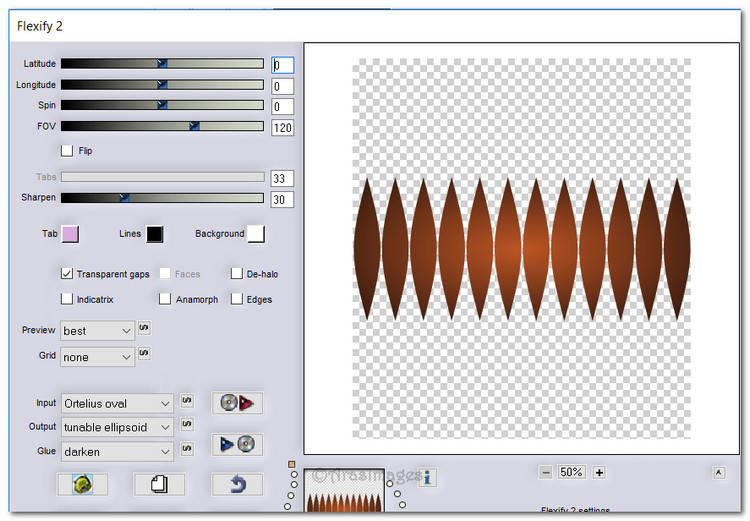Viewport: 750px width, 521px height.
Task: Click the Sharpen slider handle
Action: coord(124,198)
